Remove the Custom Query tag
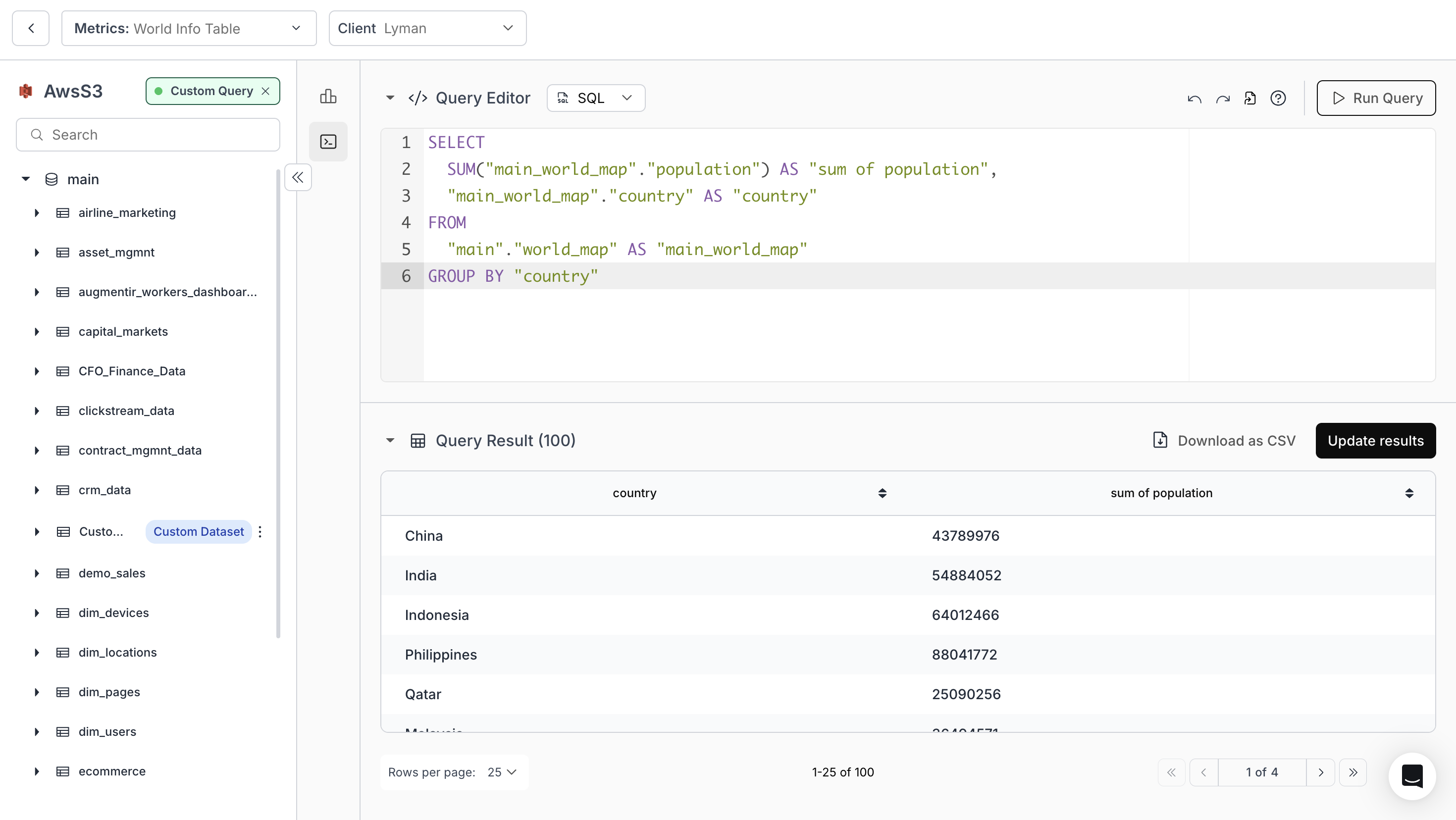Image resolution: width=1456 pixels, height=820 pixels. (265, 91)
